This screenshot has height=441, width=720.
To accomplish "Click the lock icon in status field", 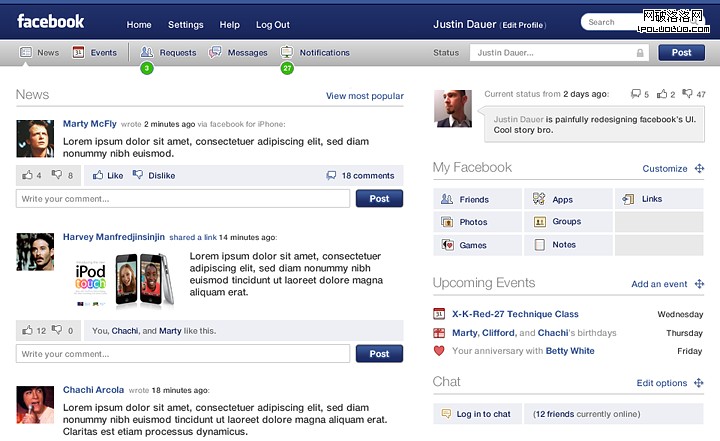I will (x=640, y=53).
